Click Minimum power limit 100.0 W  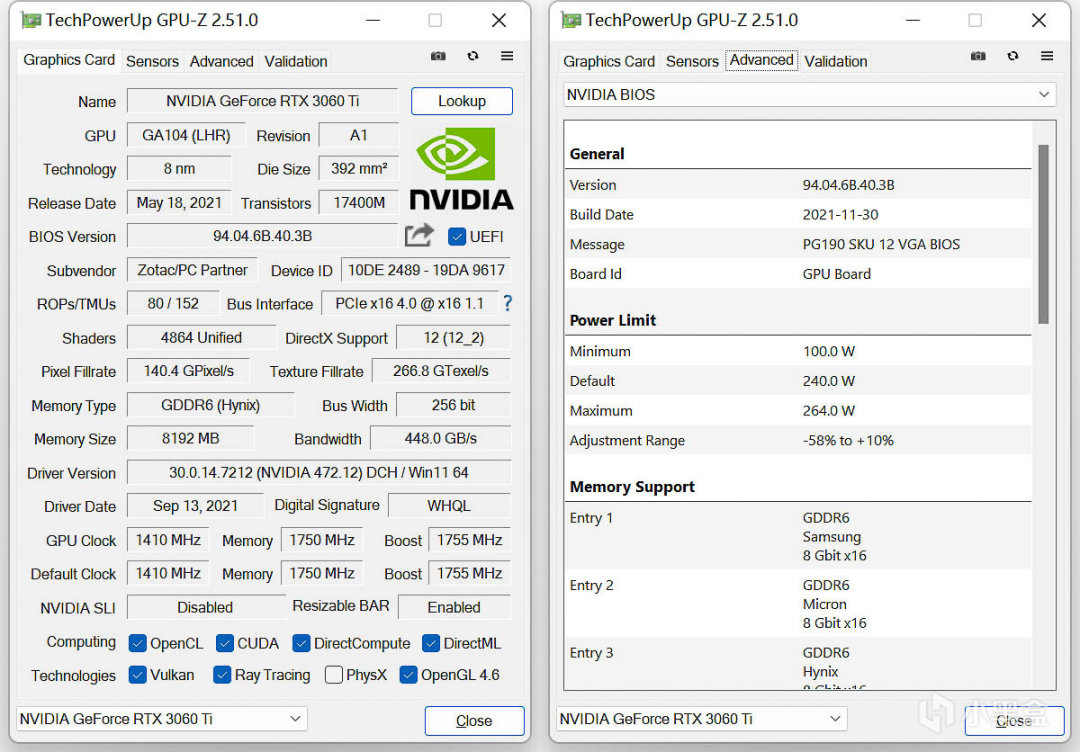pos(829,351)
